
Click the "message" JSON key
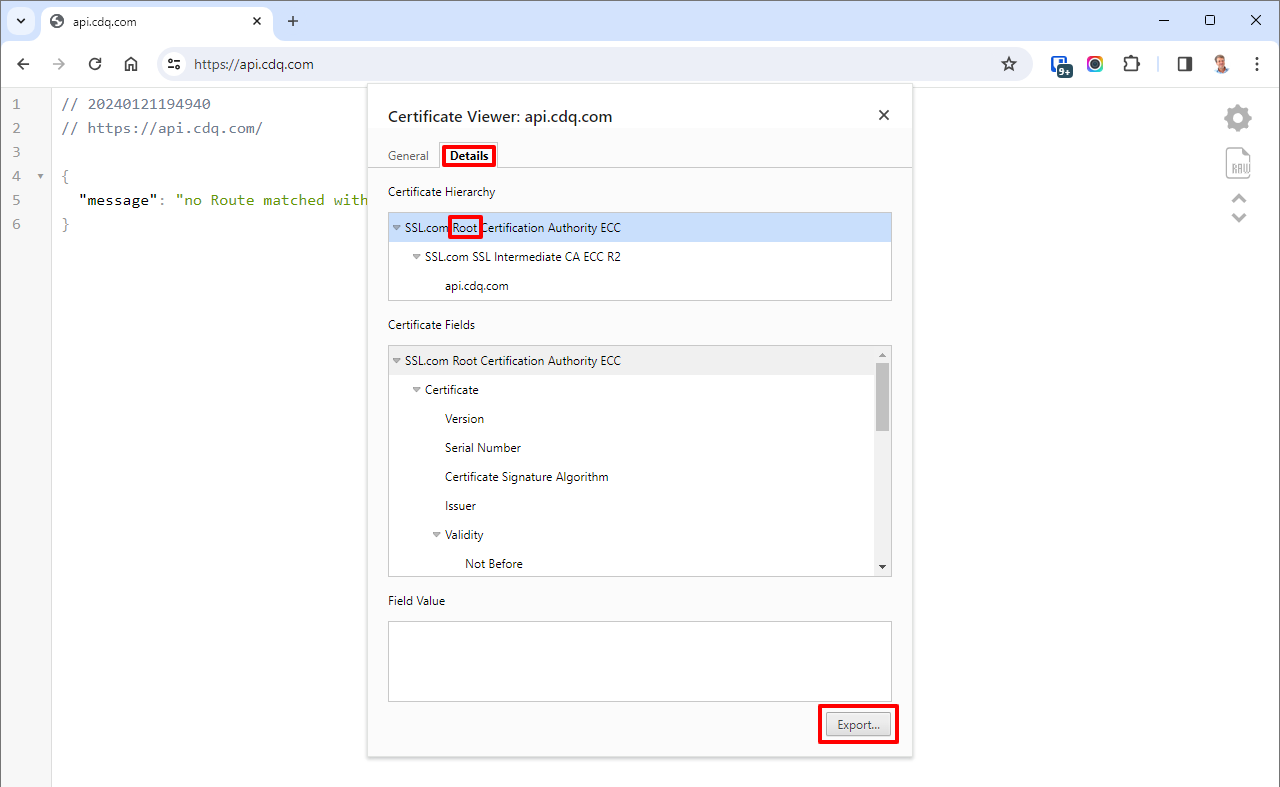(118, 200)
